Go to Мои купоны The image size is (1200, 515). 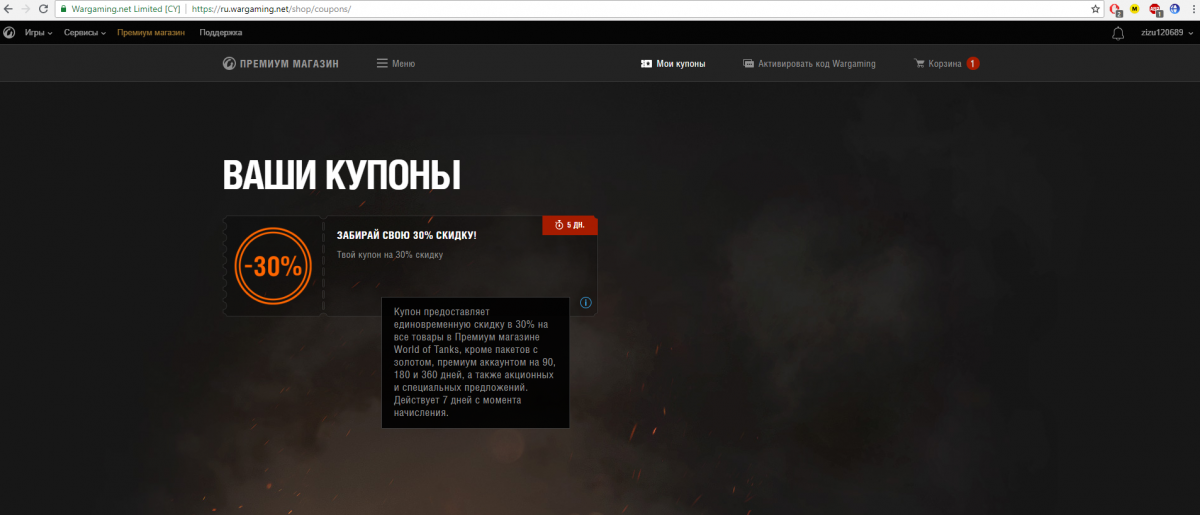(681, 63)
